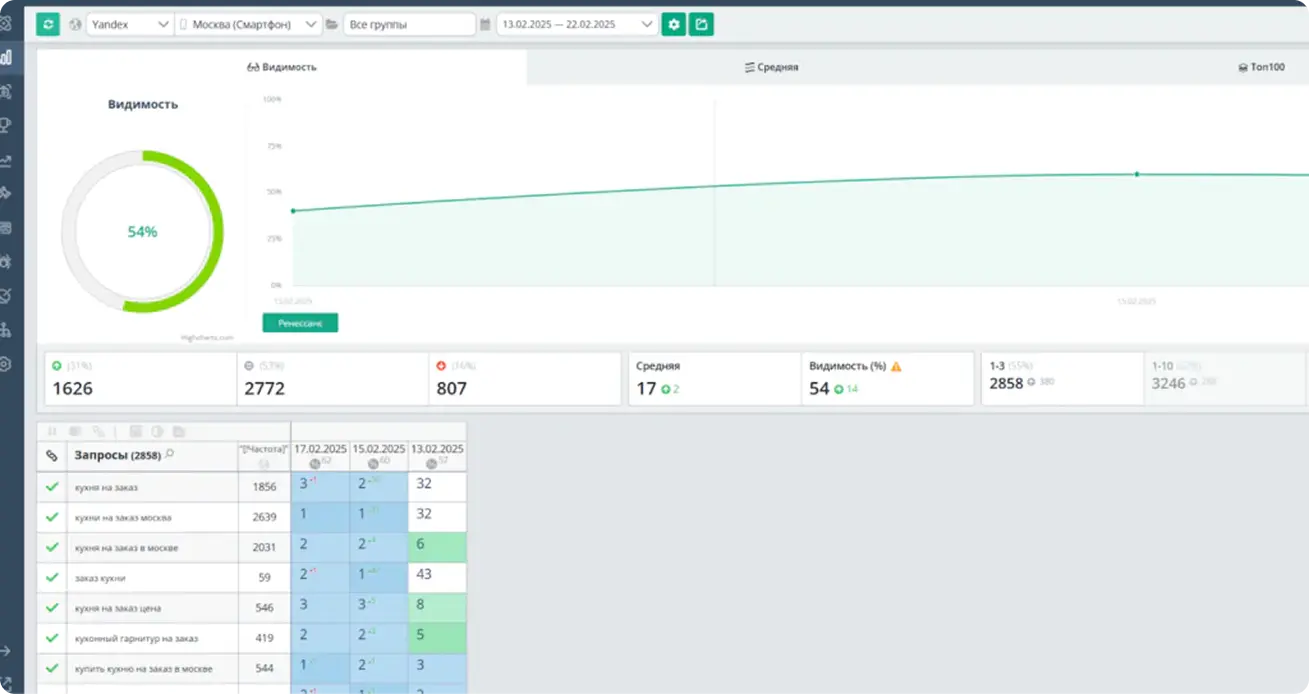Click the 807 dropped positions card
This screenshot has height=694, width=1309.
point(525,378)
